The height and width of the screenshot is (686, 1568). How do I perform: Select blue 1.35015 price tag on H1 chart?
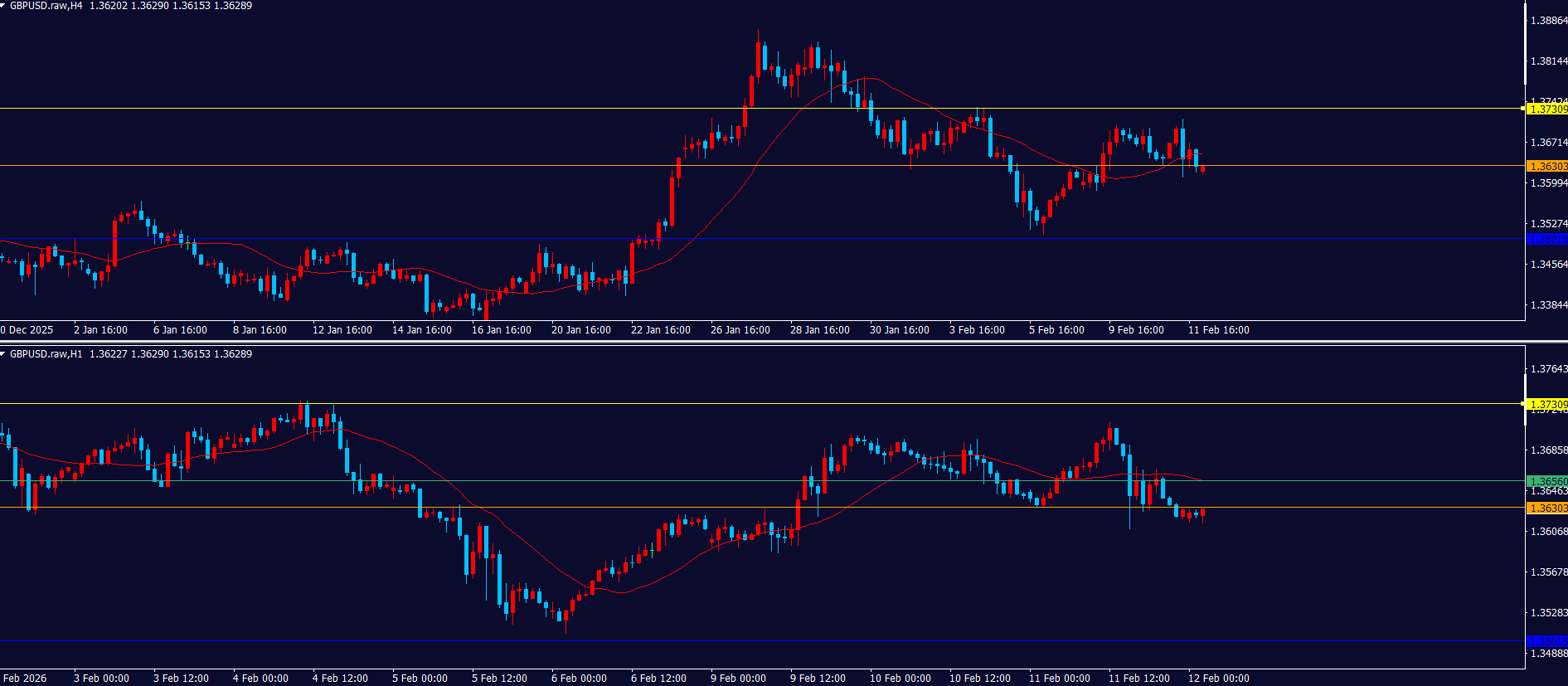(x=1547, y=641)
